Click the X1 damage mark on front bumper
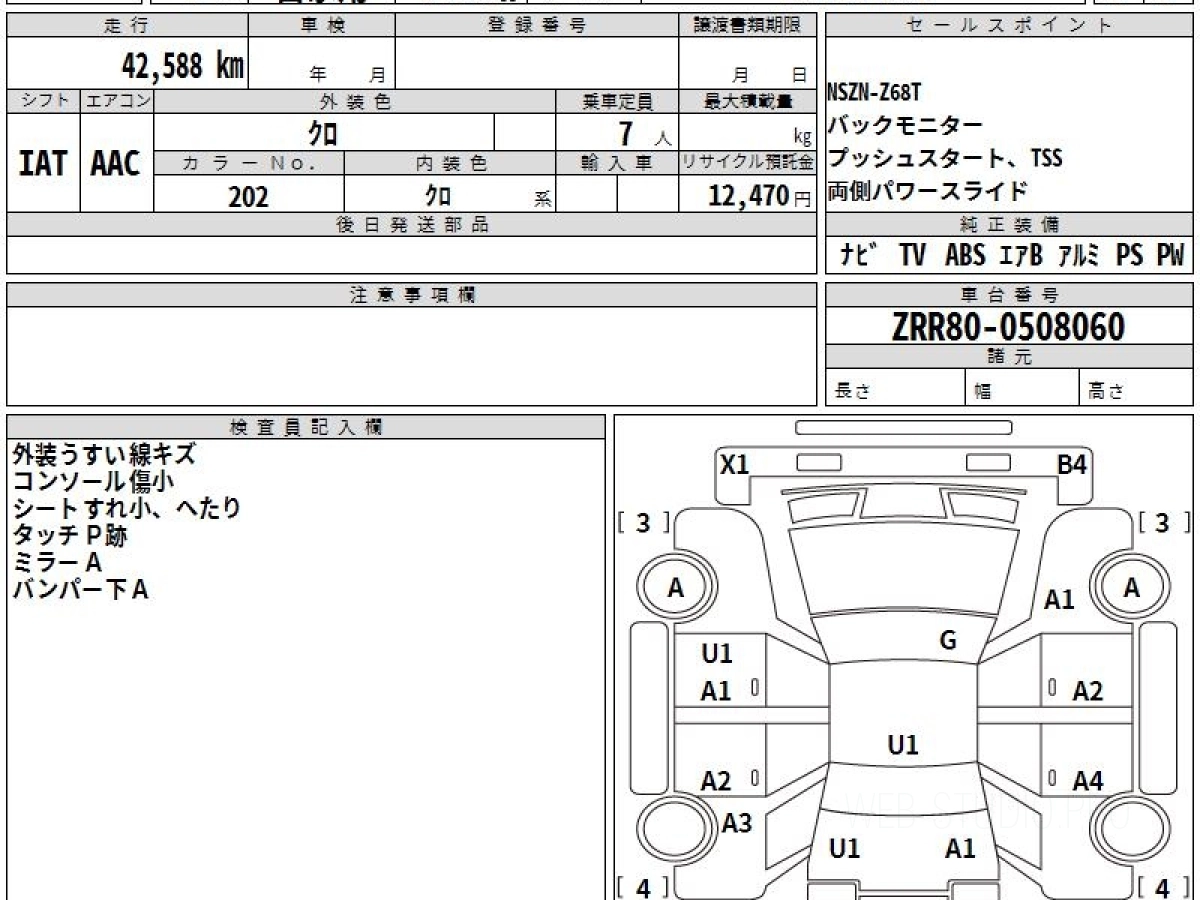Image resolution: width=1200 pixels, height=900 pixels. pos(735,464)
